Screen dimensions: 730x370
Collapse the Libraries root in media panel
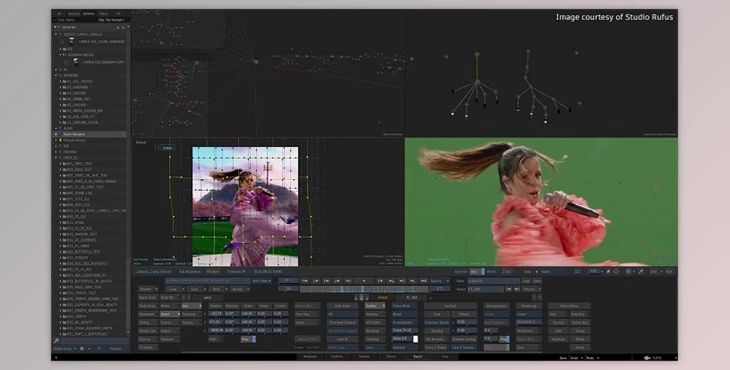pos(56,27)
